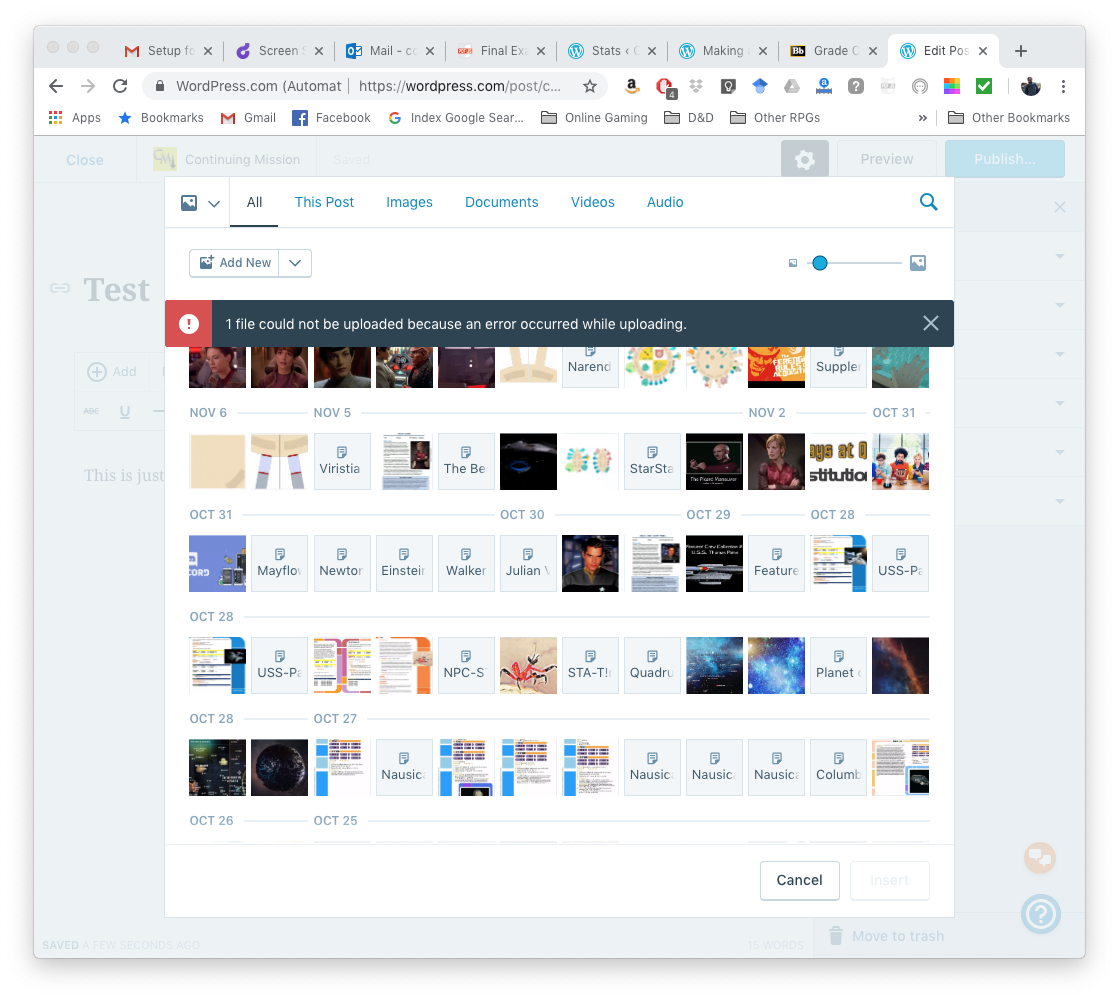Click the large thumbnail size icon
This screenshot has width=1119, height=1000.
coord(918,263)
